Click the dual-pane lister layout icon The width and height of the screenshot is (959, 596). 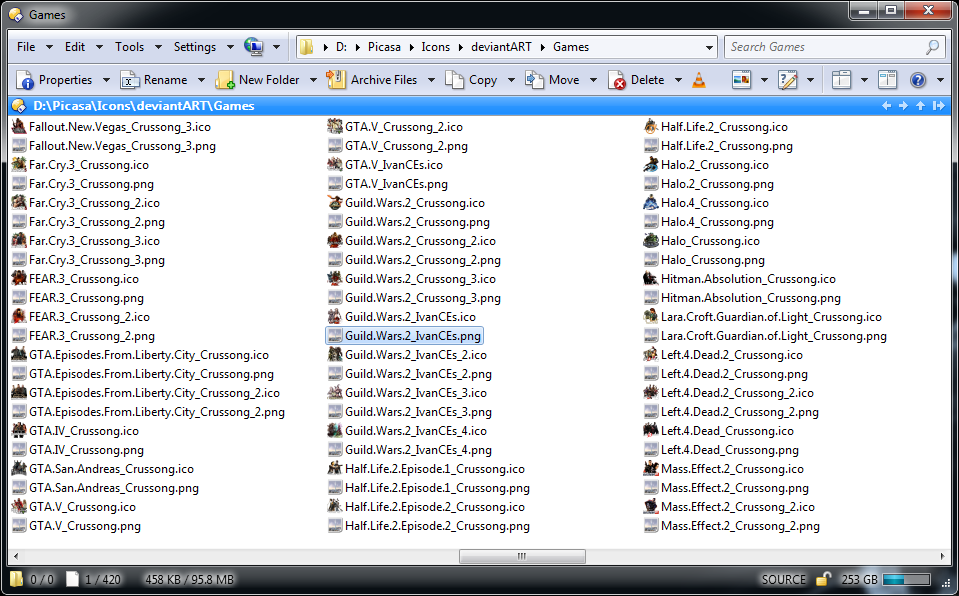[x=887, y=80]
